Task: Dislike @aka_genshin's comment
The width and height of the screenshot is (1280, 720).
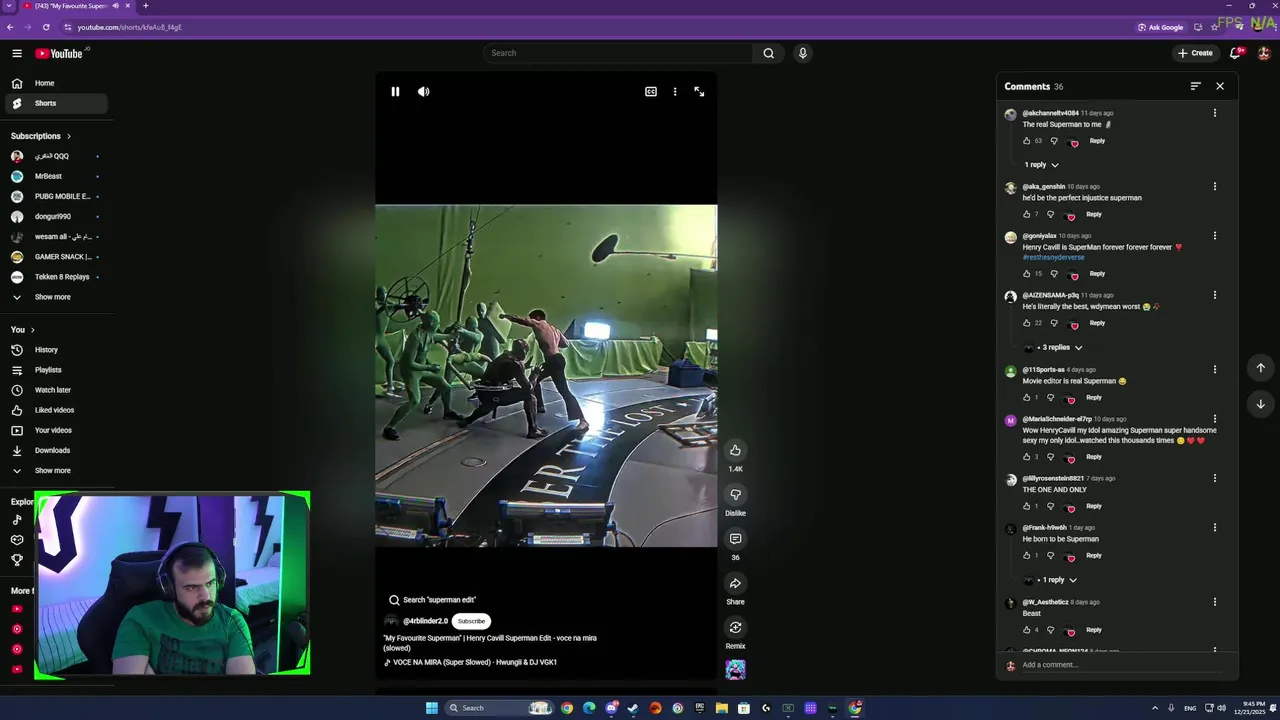Action: tap(1050, 214)
